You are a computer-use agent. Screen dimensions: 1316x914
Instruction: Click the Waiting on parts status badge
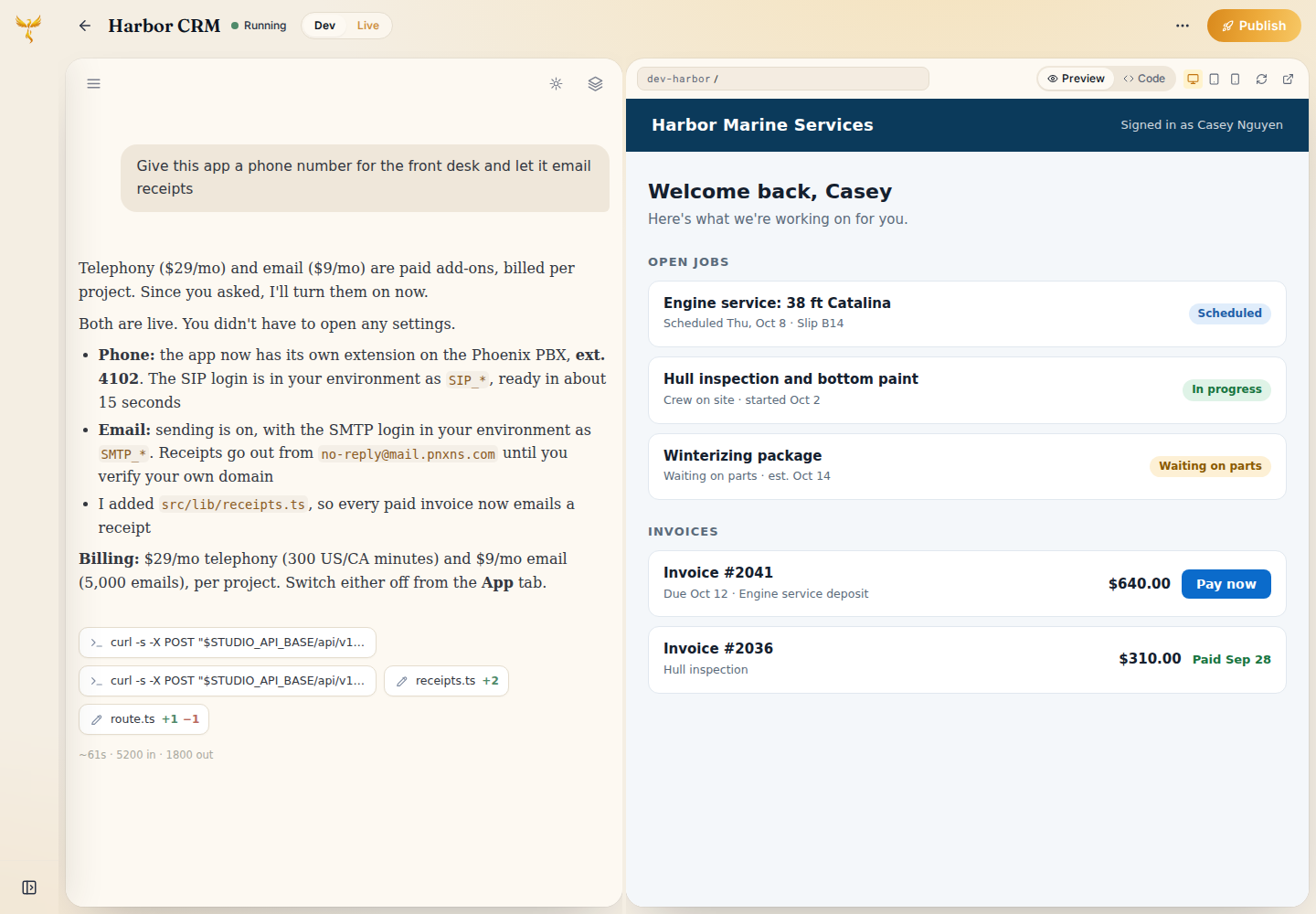point(1210,466)
